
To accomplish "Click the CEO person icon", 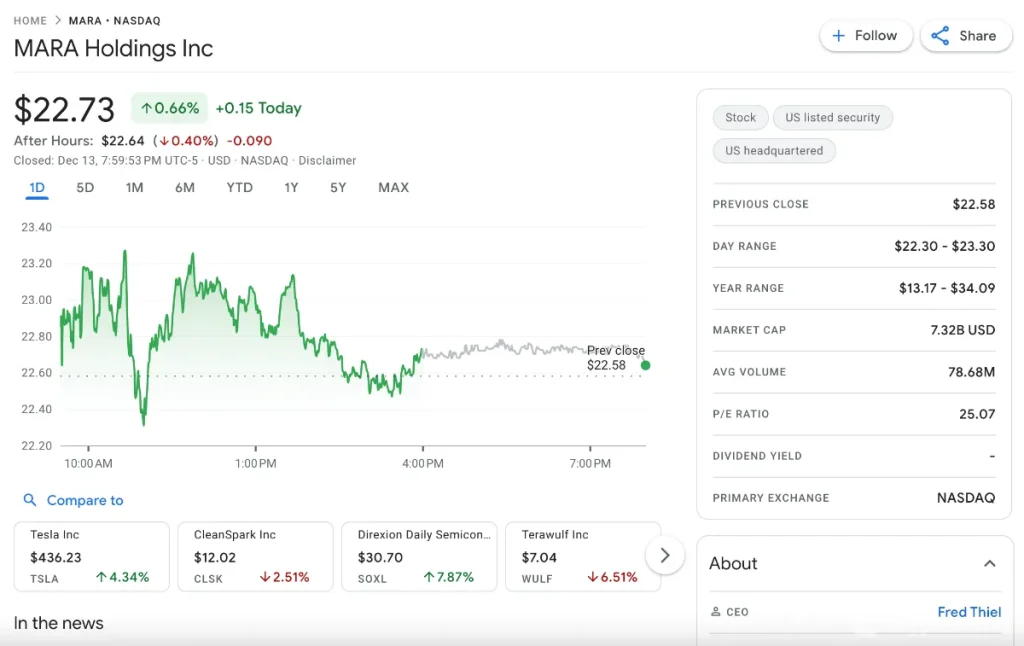I will tap(716, 612).
